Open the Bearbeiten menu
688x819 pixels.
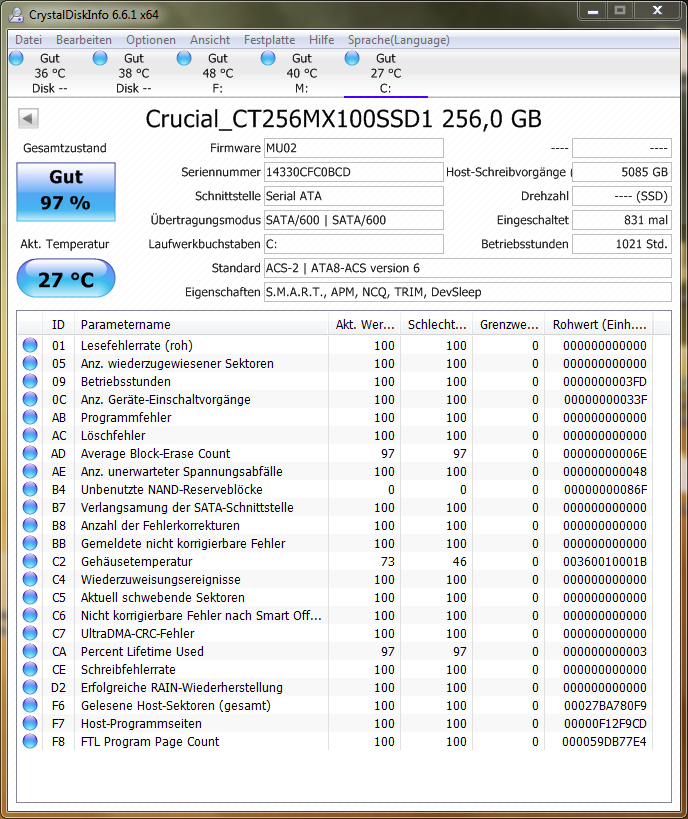coord(84,40)
